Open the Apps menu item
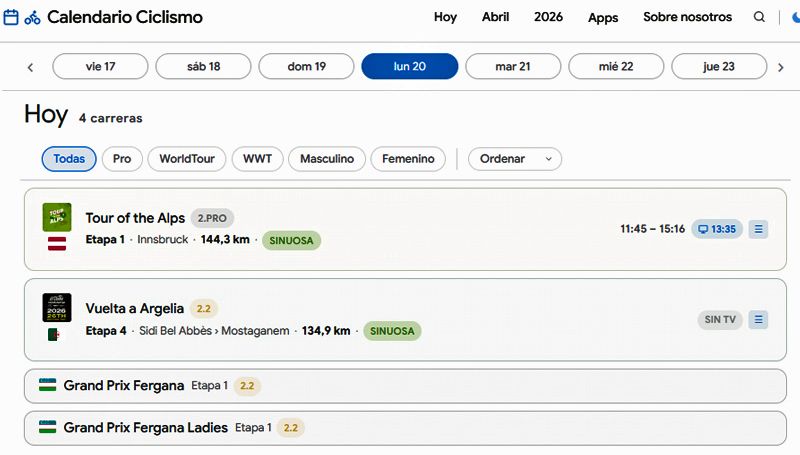The height and width of the screenshot is (455, 800). [603, 17]
